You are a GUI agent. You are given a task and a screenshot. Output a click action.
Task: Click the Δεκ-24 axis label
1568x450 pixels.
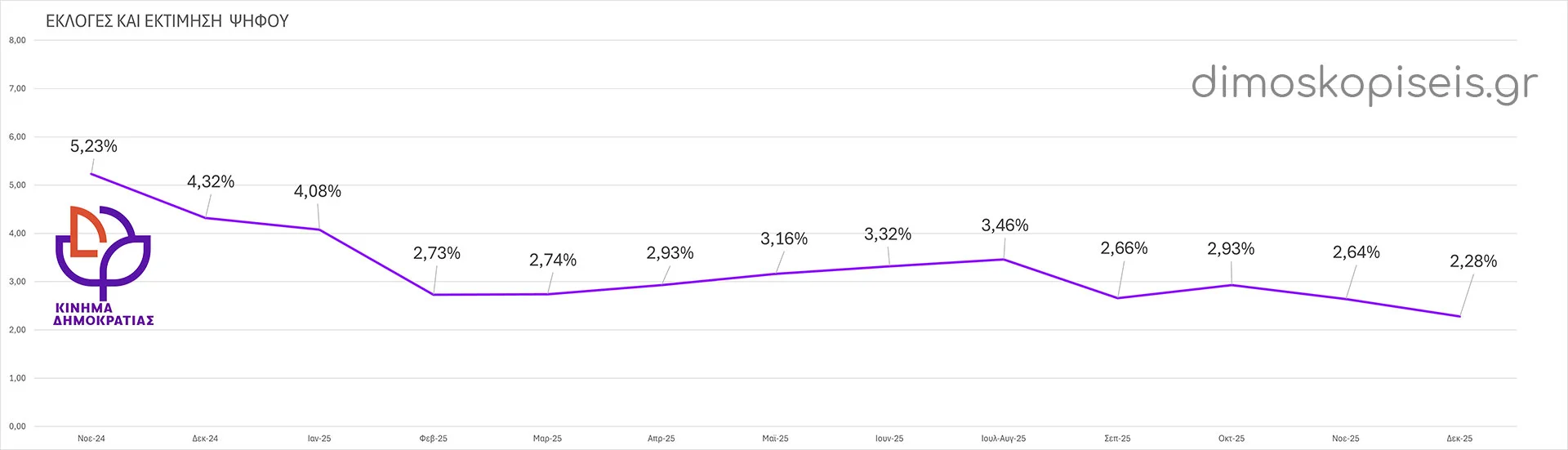[205, 439]
